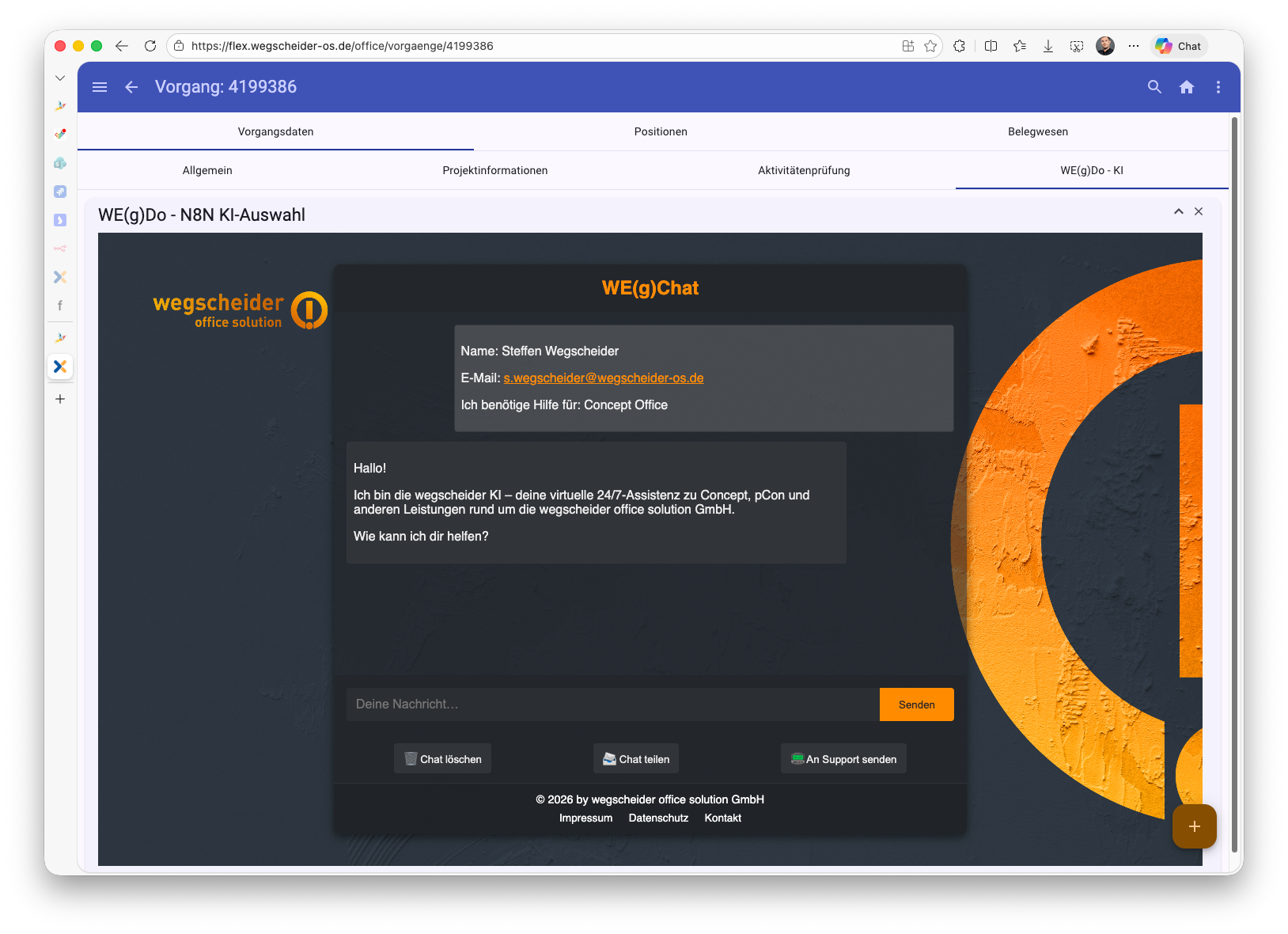This screenshot has height=934, width=1288.
Task: Open the three-dot options menu in header
Action: tap(1218, 87)
